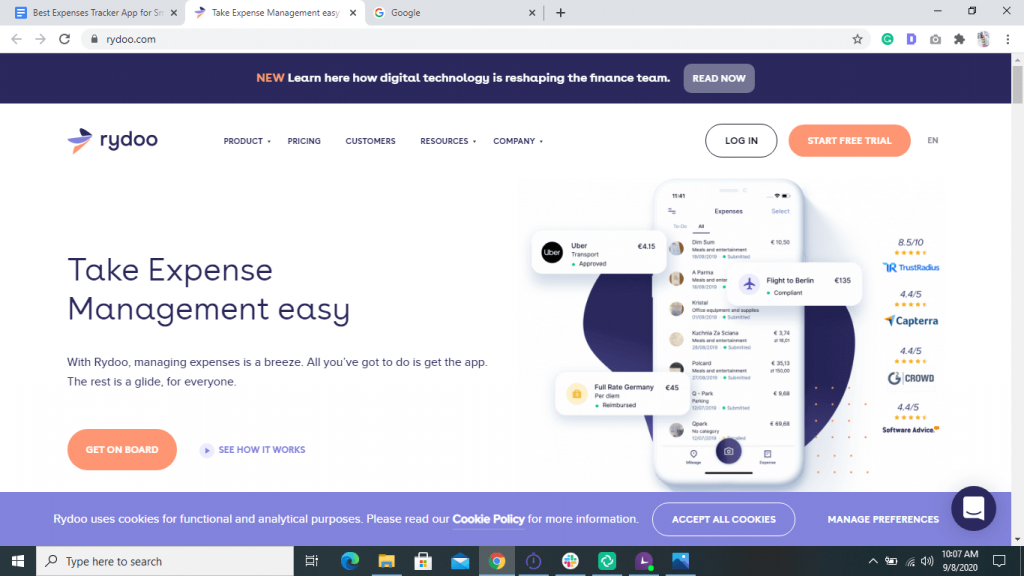Switch to the Google tab
Viewport: 1024px width, 576px height.
coord(454,13)
